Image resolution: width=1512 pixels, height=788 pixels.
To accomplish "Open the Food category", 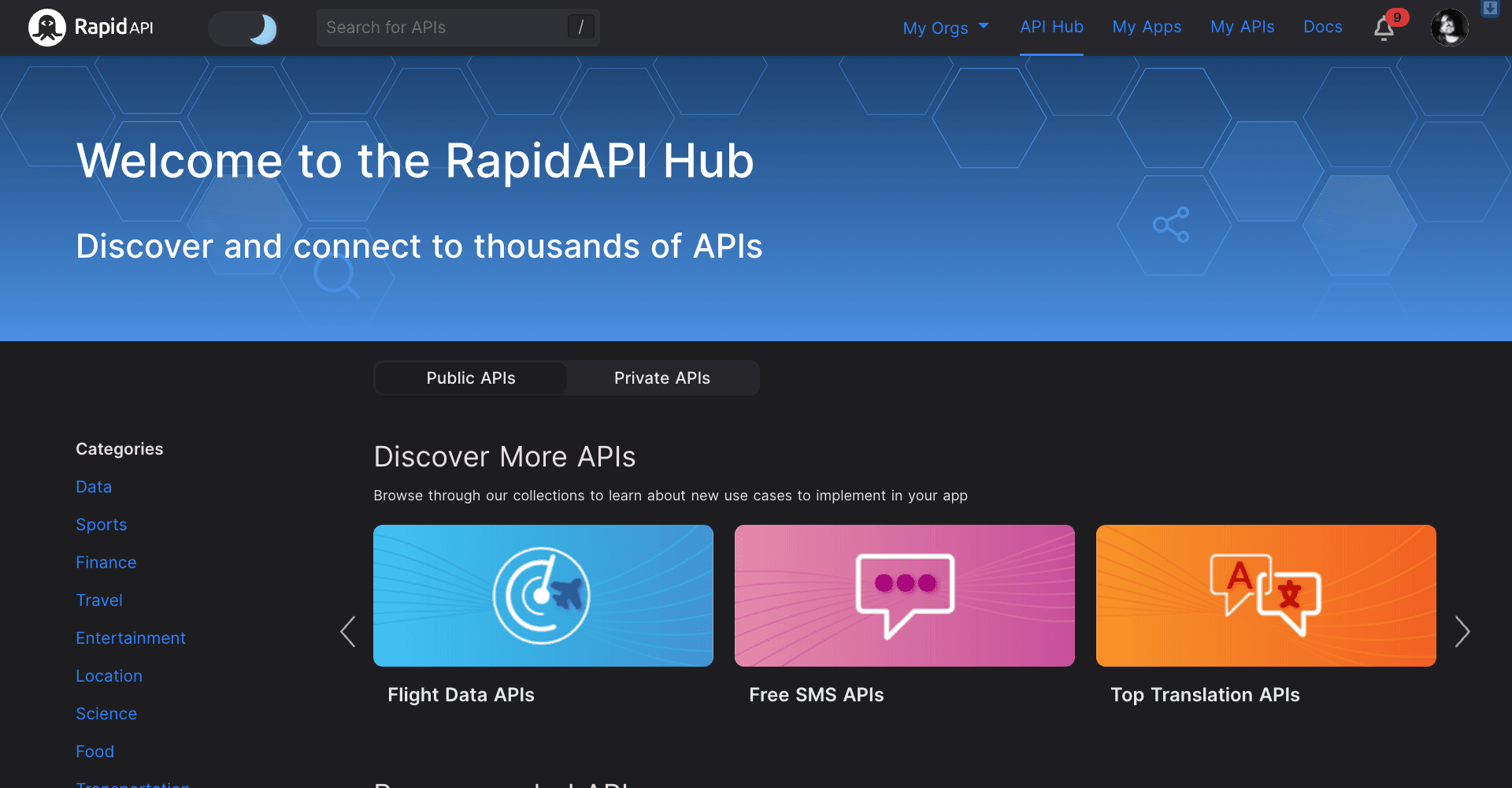I will 94,752.
